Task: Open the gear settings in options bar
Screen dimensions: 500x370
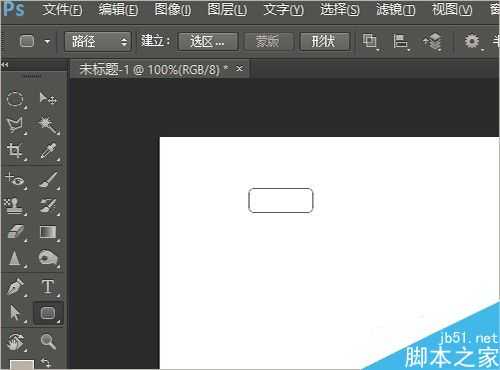Action: click(472, 41)
